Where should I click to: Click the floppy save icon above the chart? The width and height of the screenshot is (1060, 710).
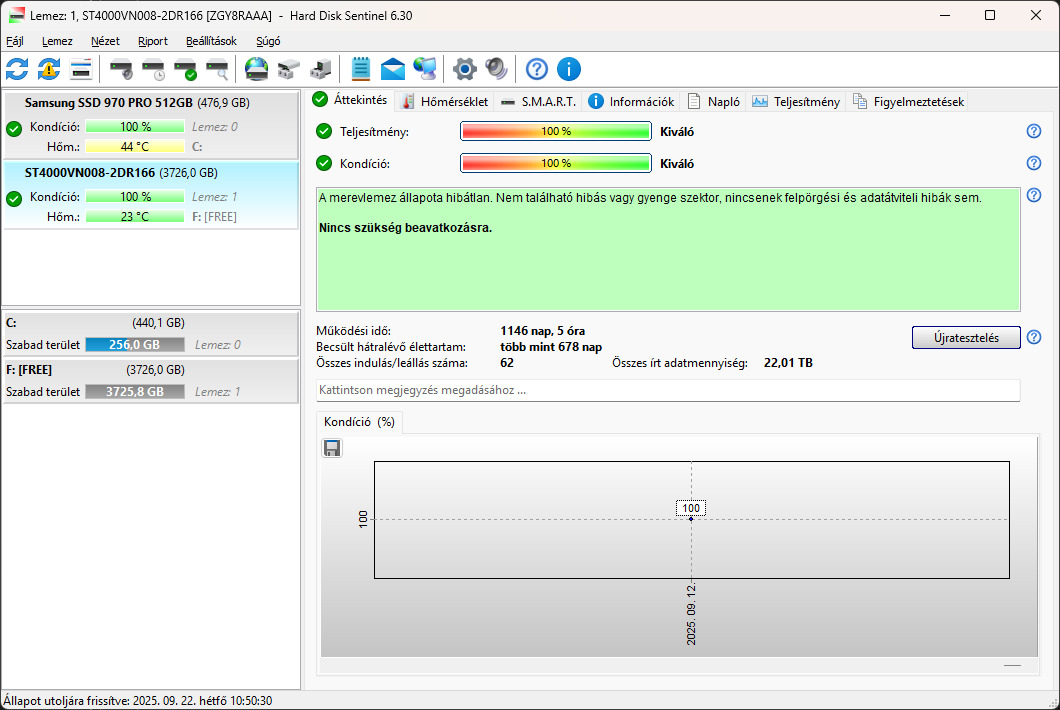coord(332,448)
